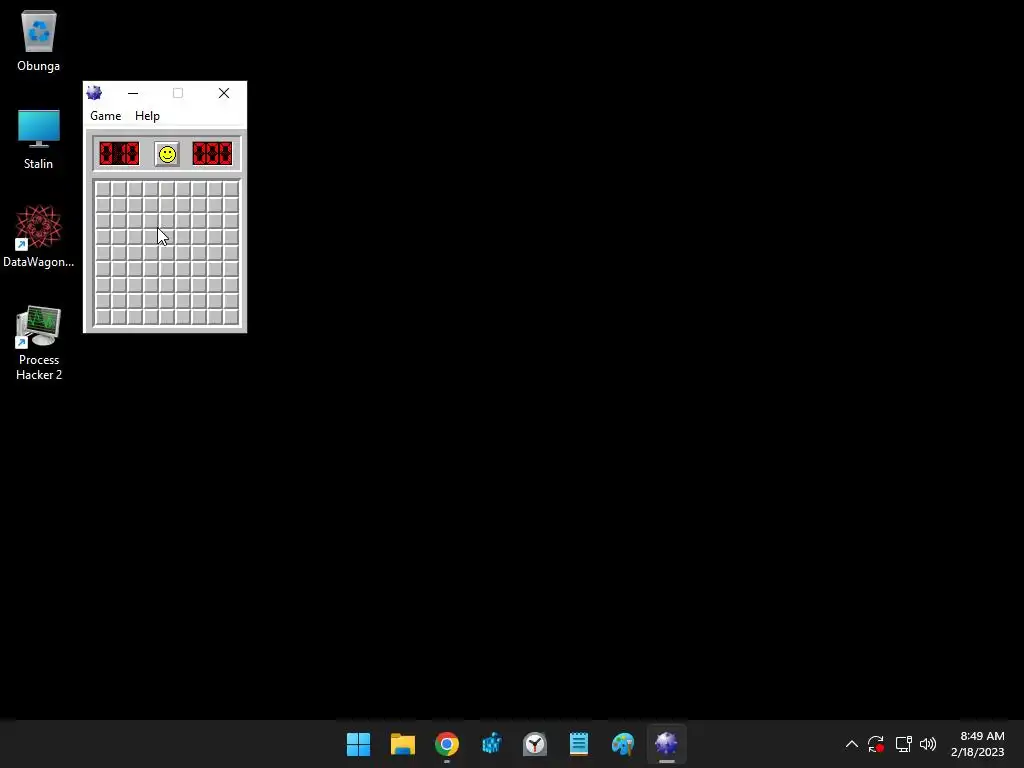Select the Stalin computer desktop icon

point(39,139)
